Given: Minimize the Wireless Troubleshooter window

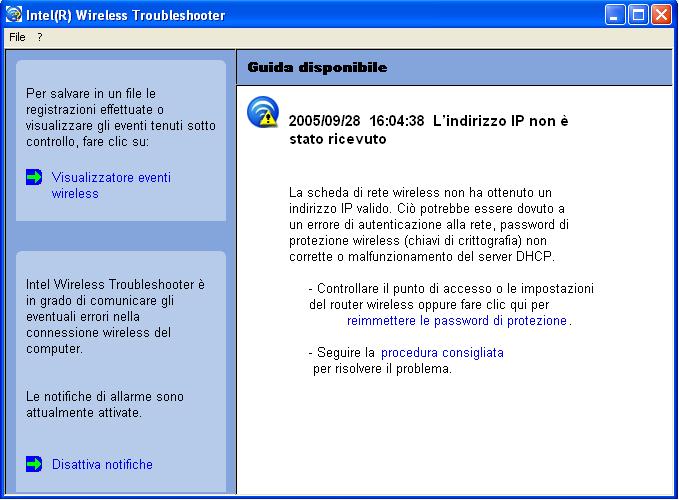Looking at the screenshot, I should click(x=614, y=15).
